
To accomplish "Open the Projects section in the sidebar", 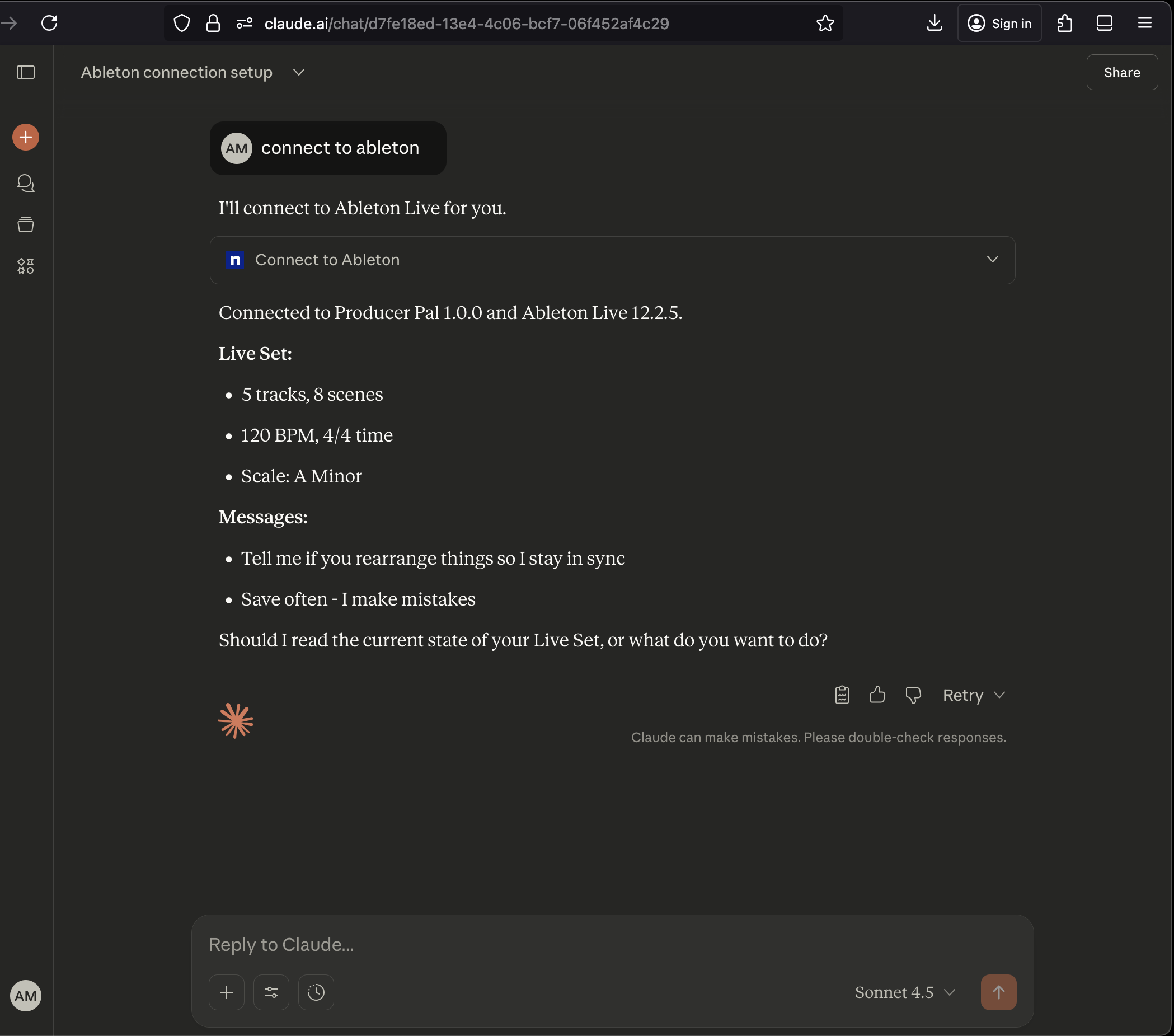I will point(25,224).
